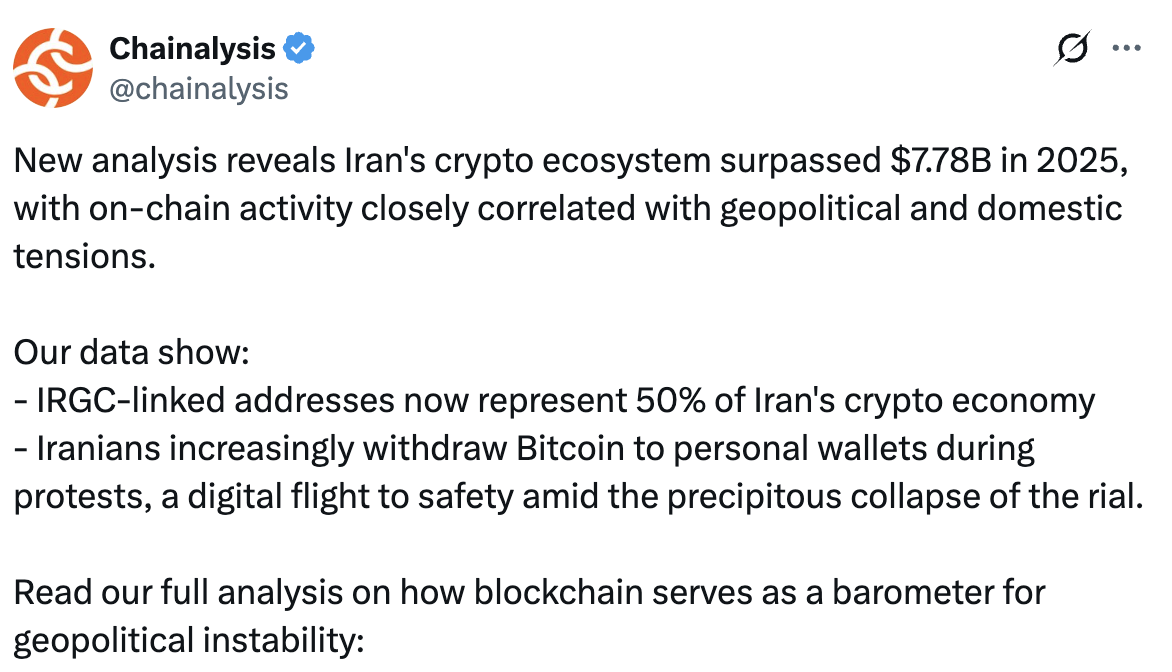
Task: Open the Grok explain-post icon
Action: coord(1071,48)
